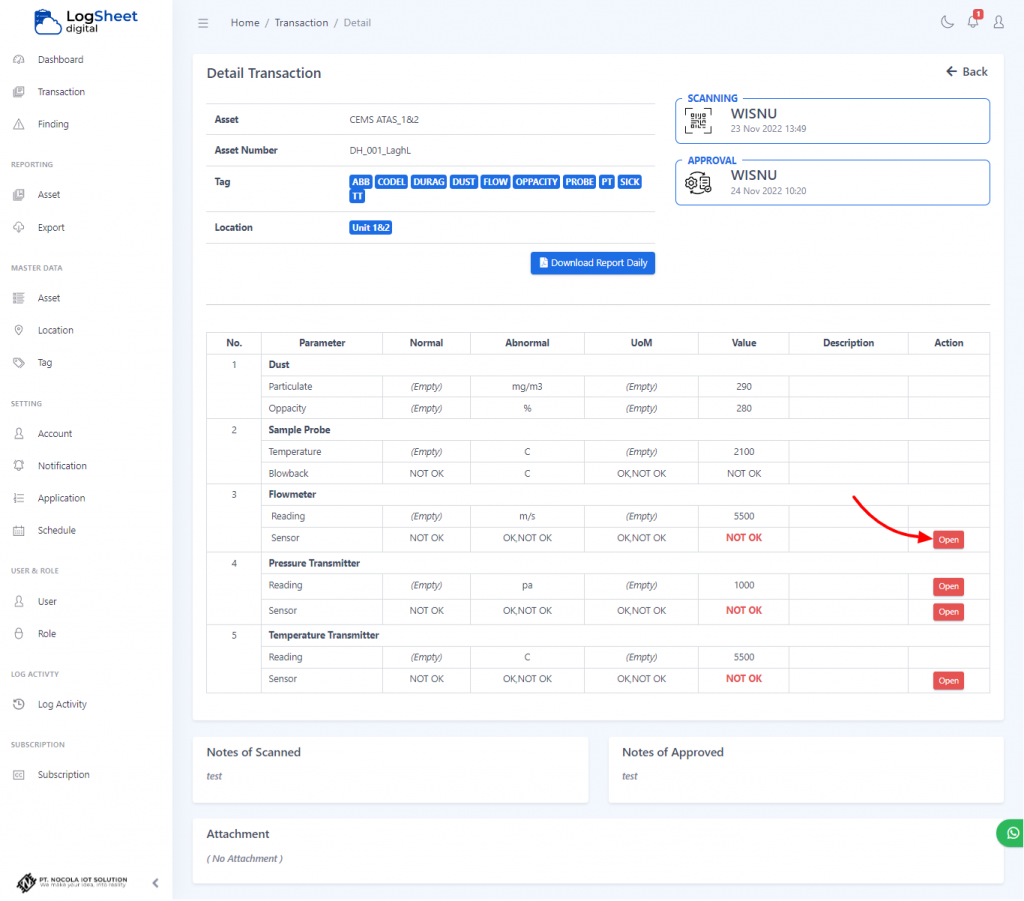Click the Log Activity clock icon
This screenshot has height=901, width=1024.
(19, 704)
